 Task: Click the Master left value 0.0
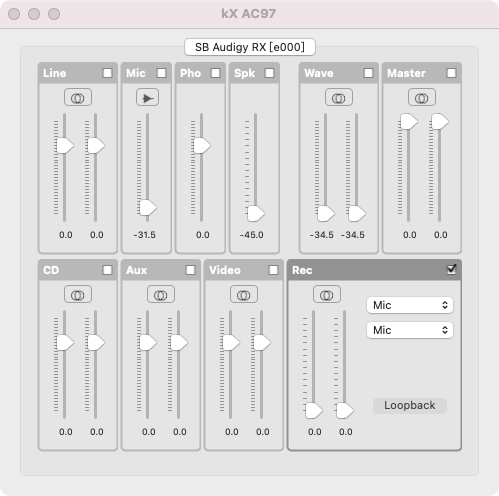tap(410, 235)
